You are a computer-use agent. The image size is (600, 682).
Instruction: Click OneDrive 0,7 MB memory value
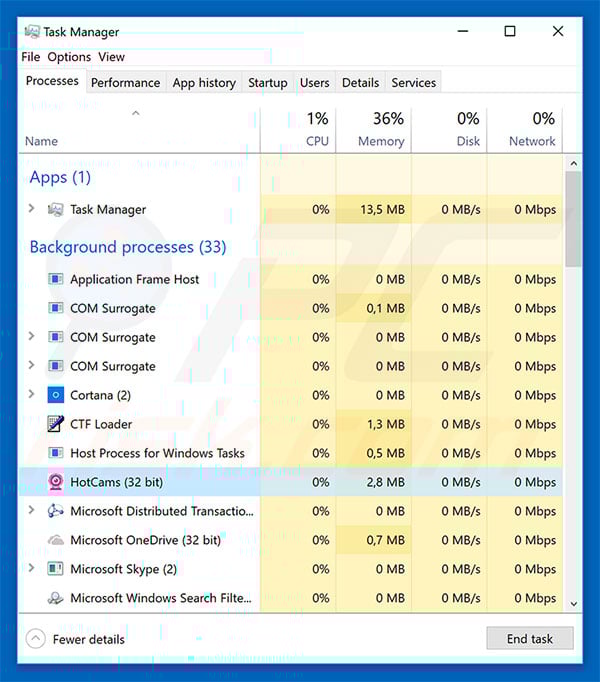385,540
